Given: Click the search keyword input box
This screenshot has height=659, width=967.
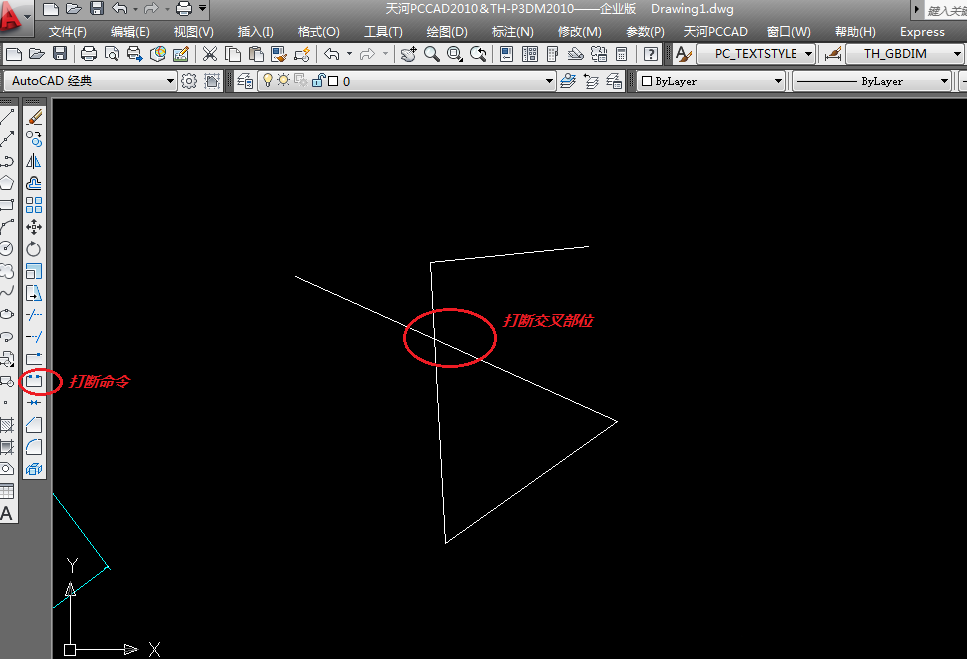Looking at the screenshot, I should [945, 10].
